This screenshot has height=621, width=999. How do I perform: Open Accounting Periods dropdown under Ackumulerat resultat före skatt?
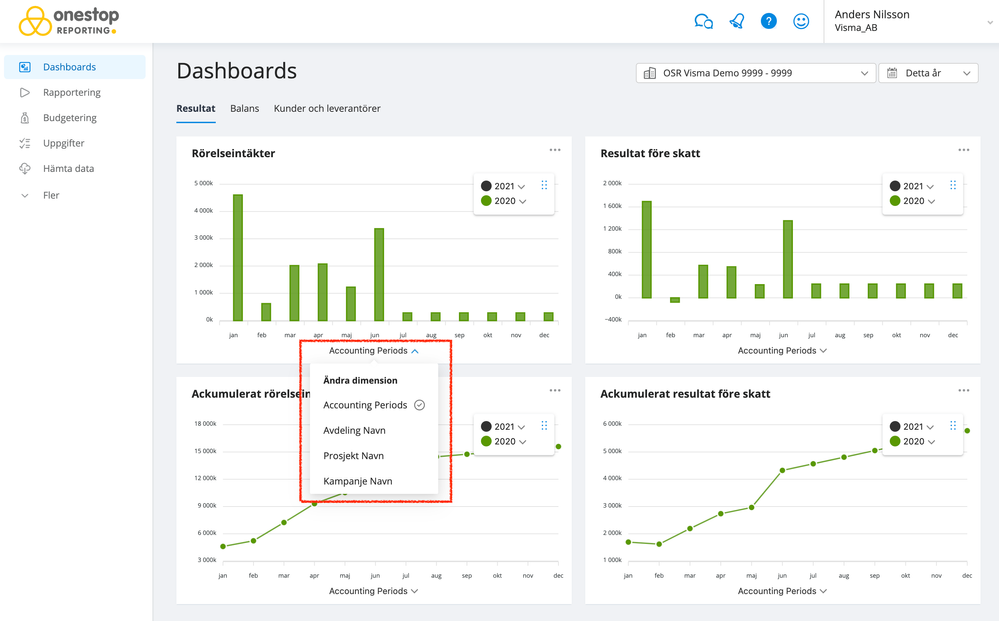pos(782,591)
